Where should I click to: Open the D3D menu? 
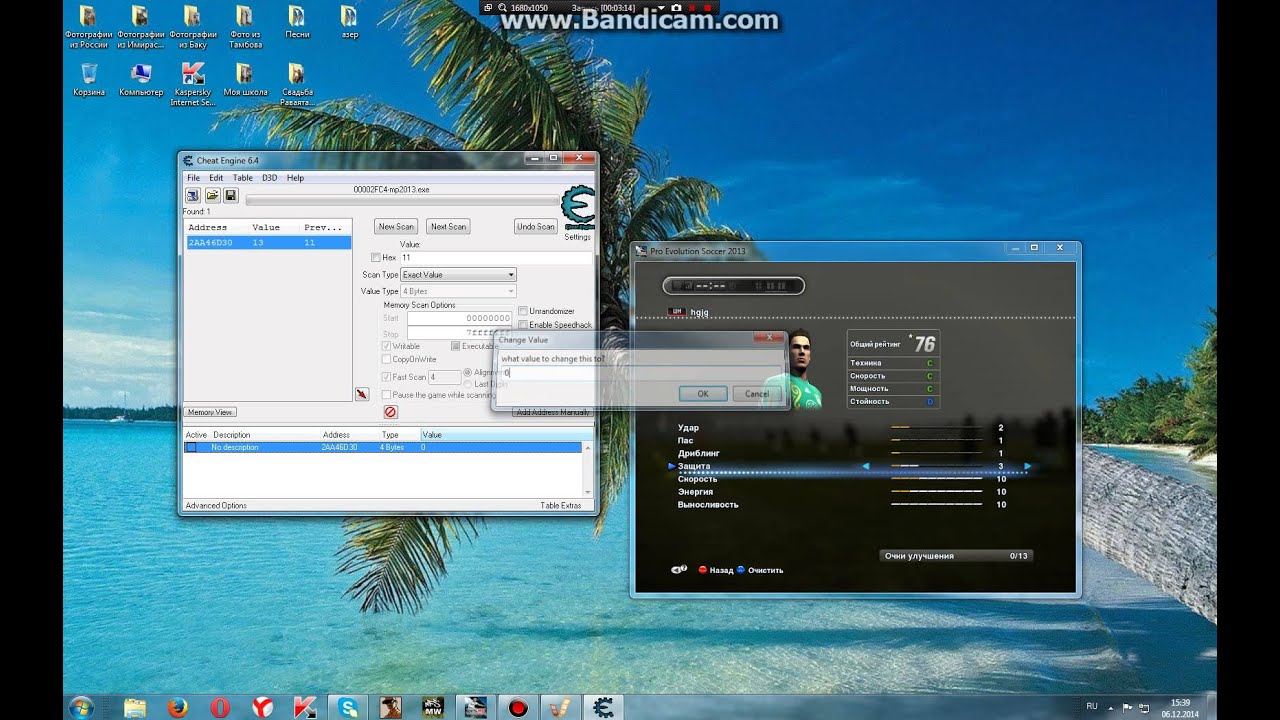point(270,178)
